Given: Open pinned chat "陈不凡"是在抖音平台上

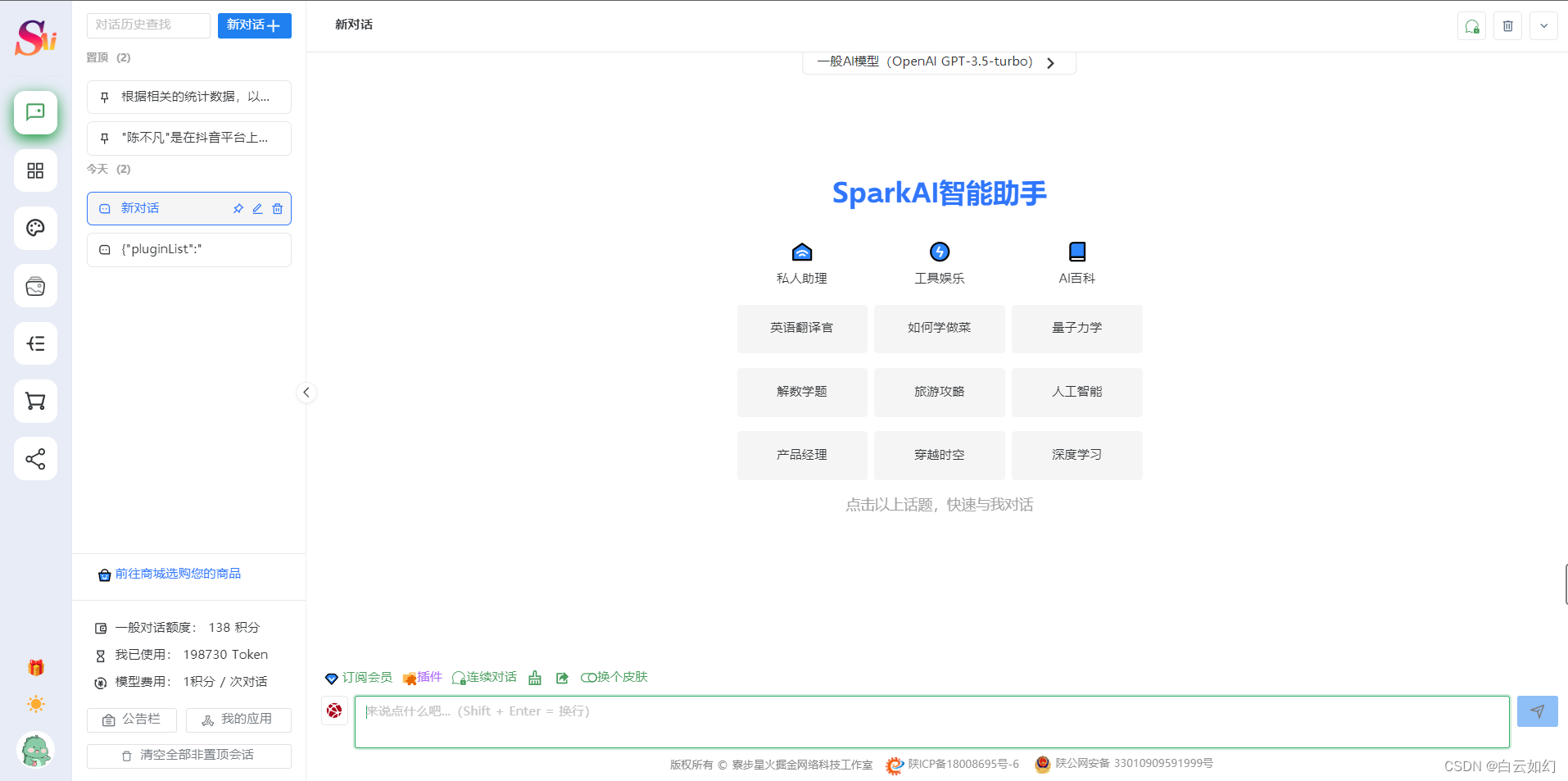Looking at the screenshot, I should point(189,138).
